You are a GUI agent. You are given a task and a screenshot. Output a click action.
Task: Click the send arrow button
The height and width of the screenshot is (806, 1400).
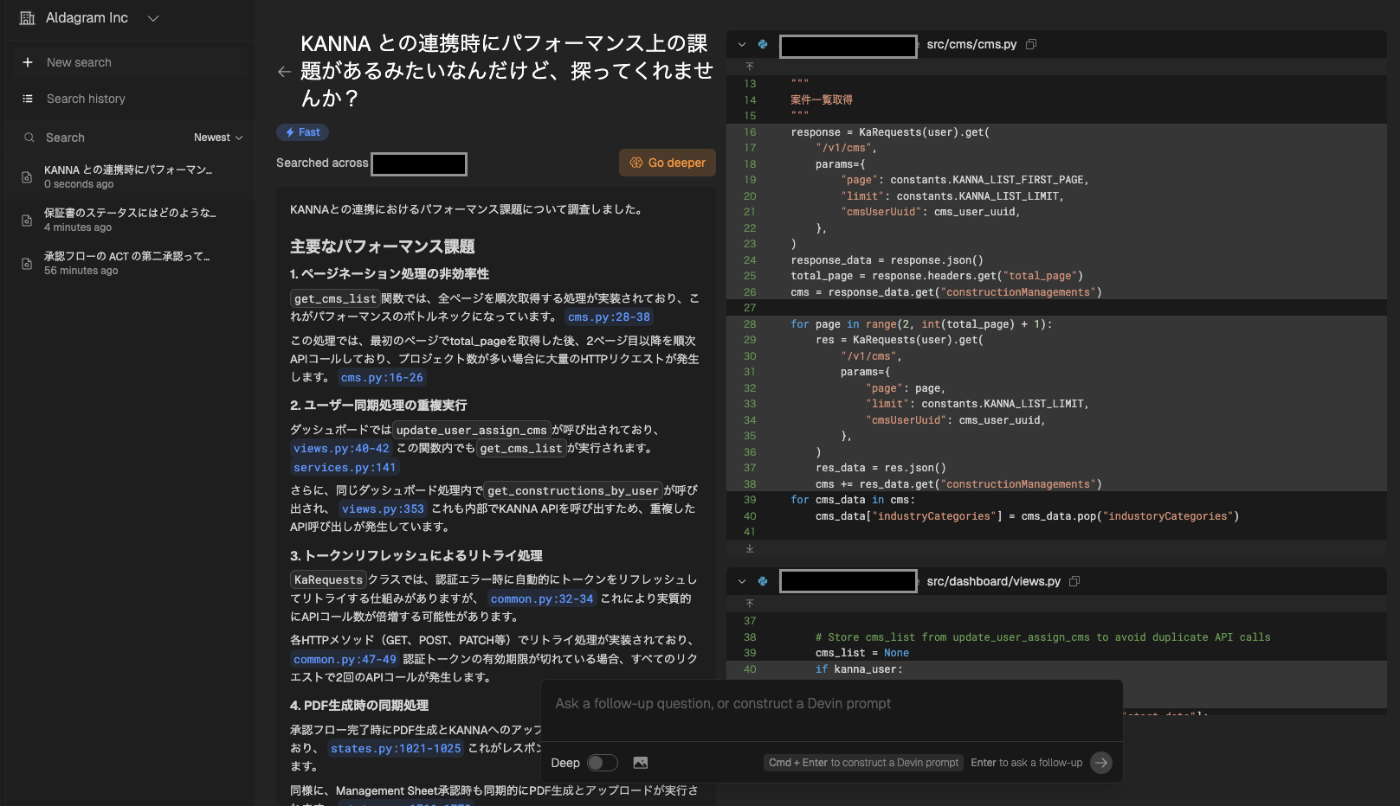click(1101, 763)
